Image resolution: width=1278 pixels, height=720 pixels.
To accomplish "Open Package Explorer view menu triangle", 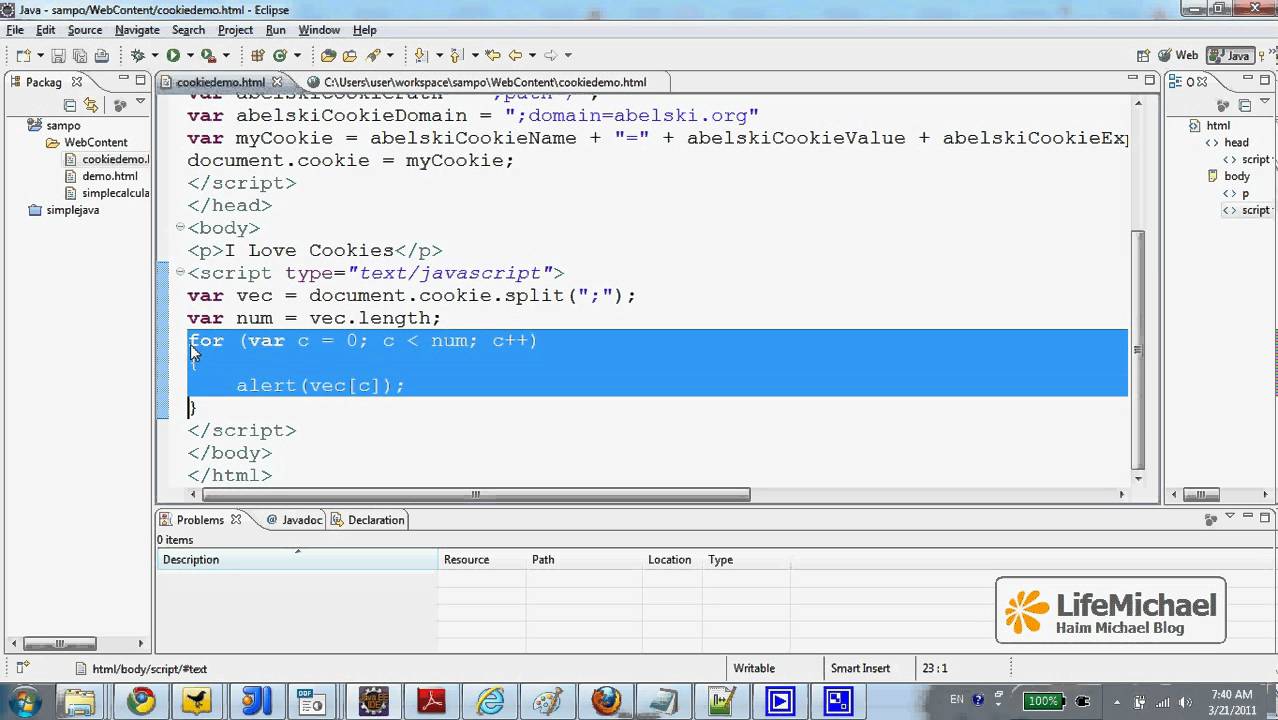I will 140,103.
